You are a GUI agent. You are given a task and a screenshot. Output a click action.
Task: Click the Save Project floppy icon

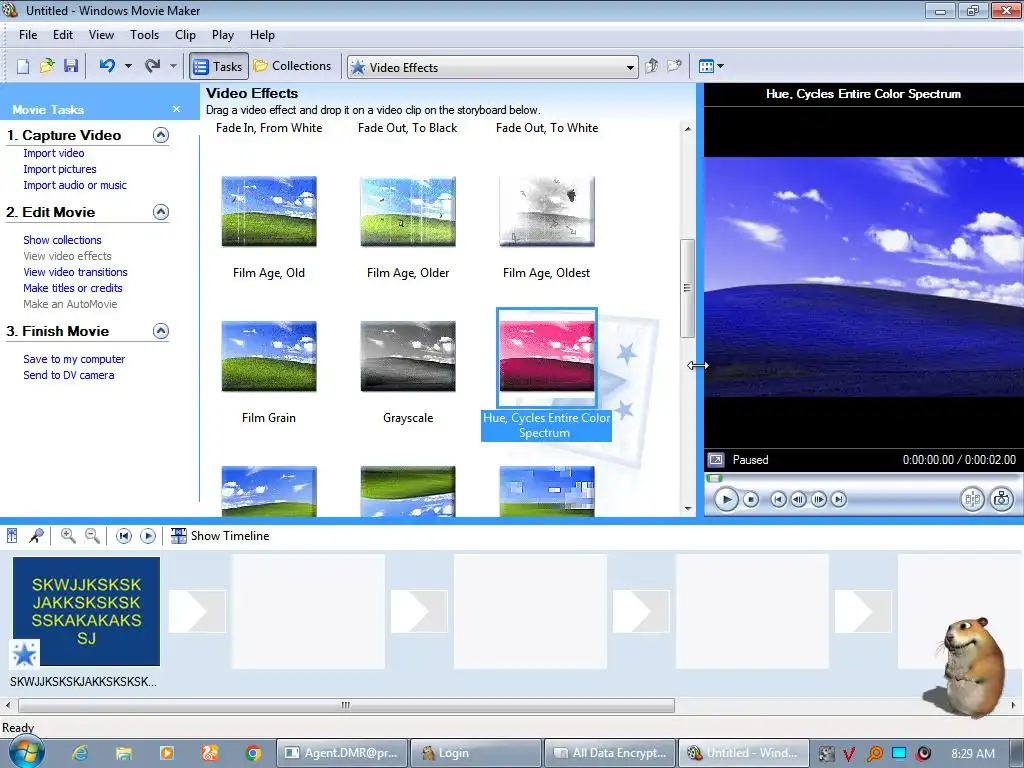coord(71,66)
